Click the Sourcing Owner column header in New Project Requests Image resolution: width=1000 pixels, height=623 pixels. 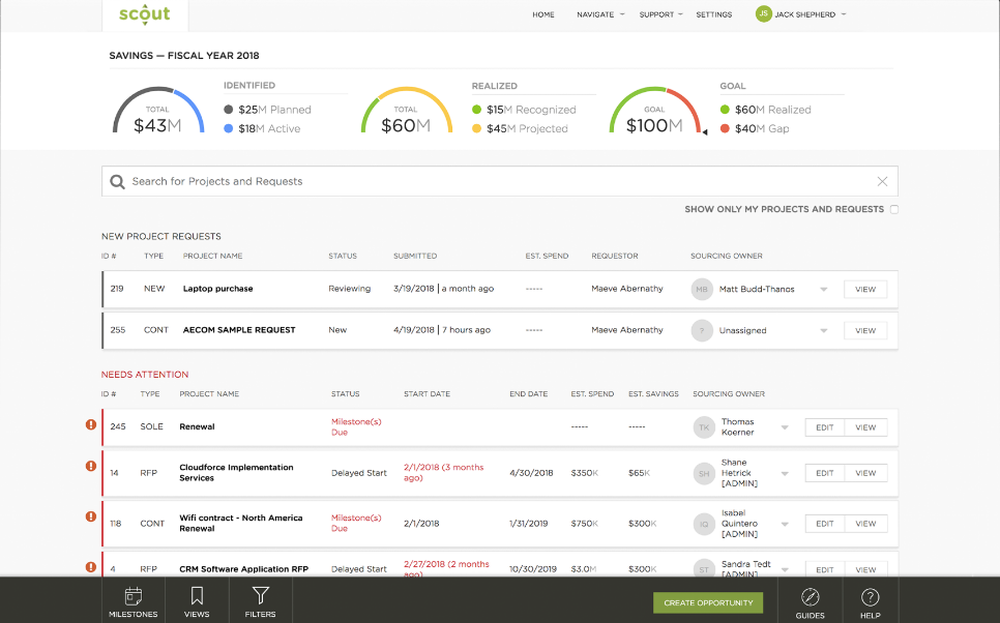tap(726, 256)
